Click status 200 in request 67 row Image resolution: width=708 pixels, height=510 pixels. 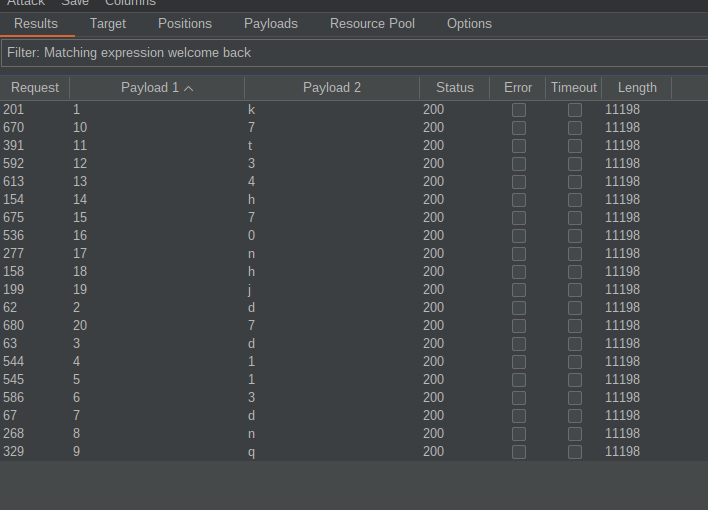[433, 416]
